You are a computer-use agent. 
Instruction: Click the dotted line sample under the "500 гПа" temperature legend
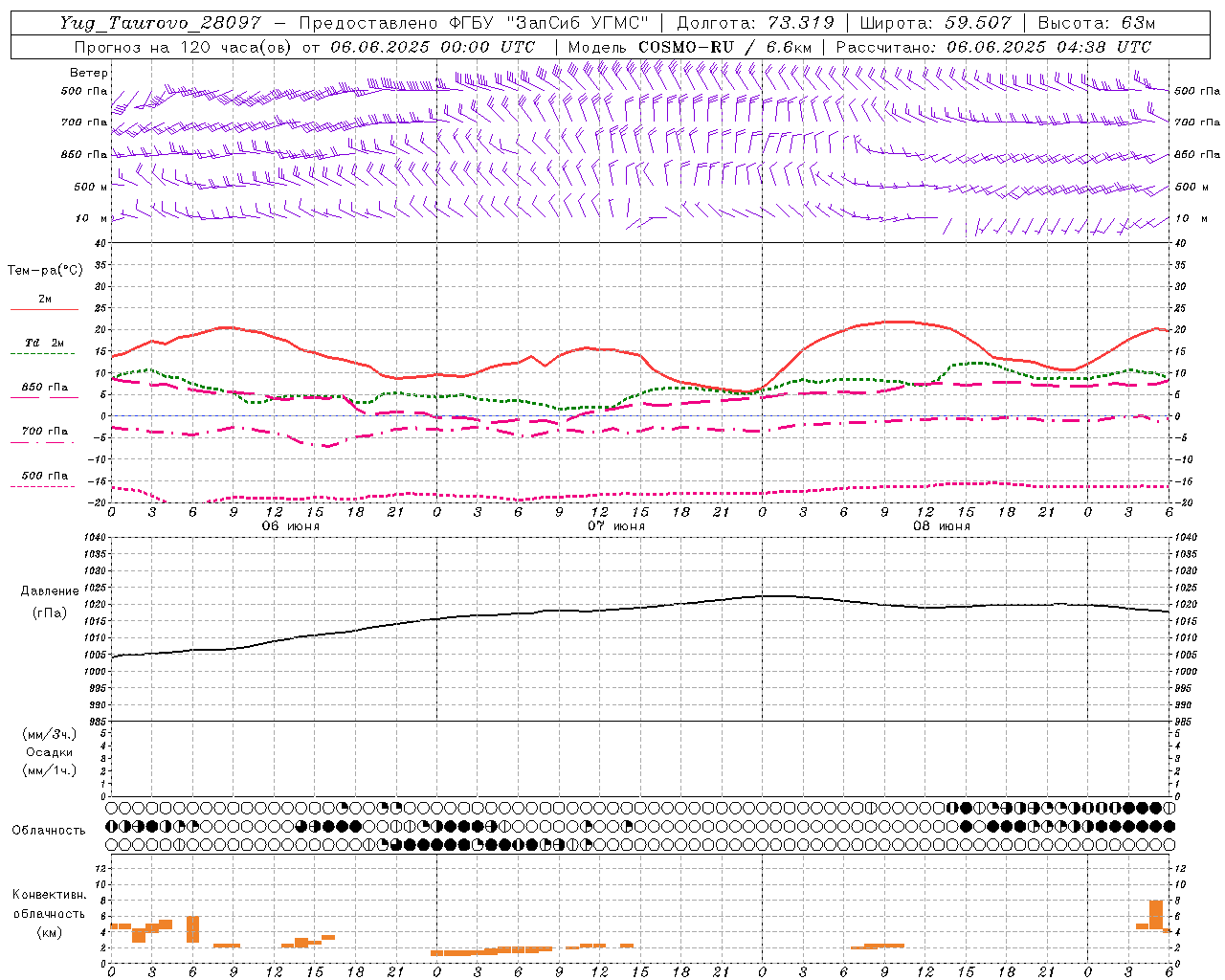tap(43, 486)
